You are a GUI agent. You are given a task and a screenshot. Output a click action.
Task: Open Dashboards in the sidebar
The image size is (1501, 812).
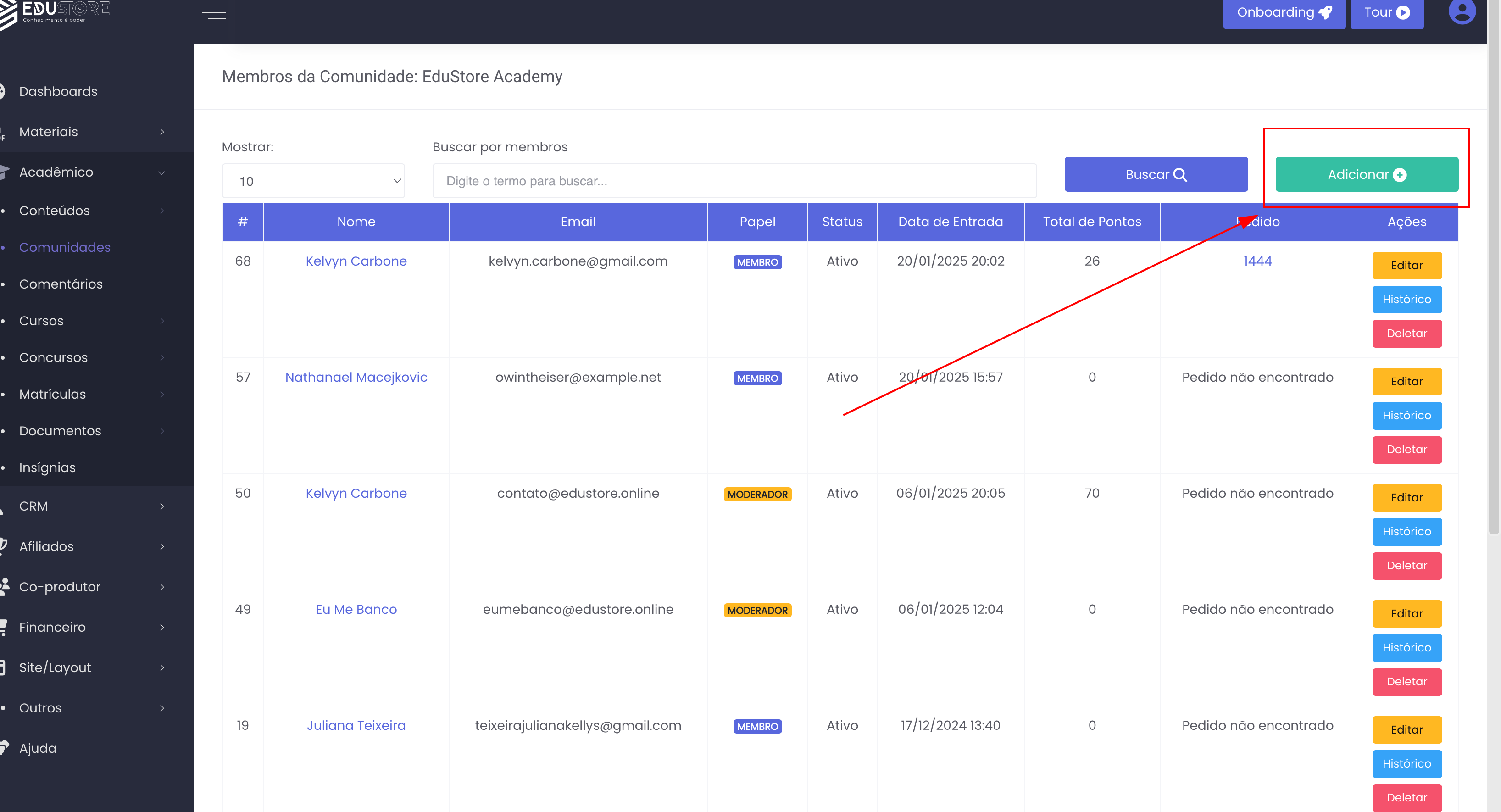point(58,91)
